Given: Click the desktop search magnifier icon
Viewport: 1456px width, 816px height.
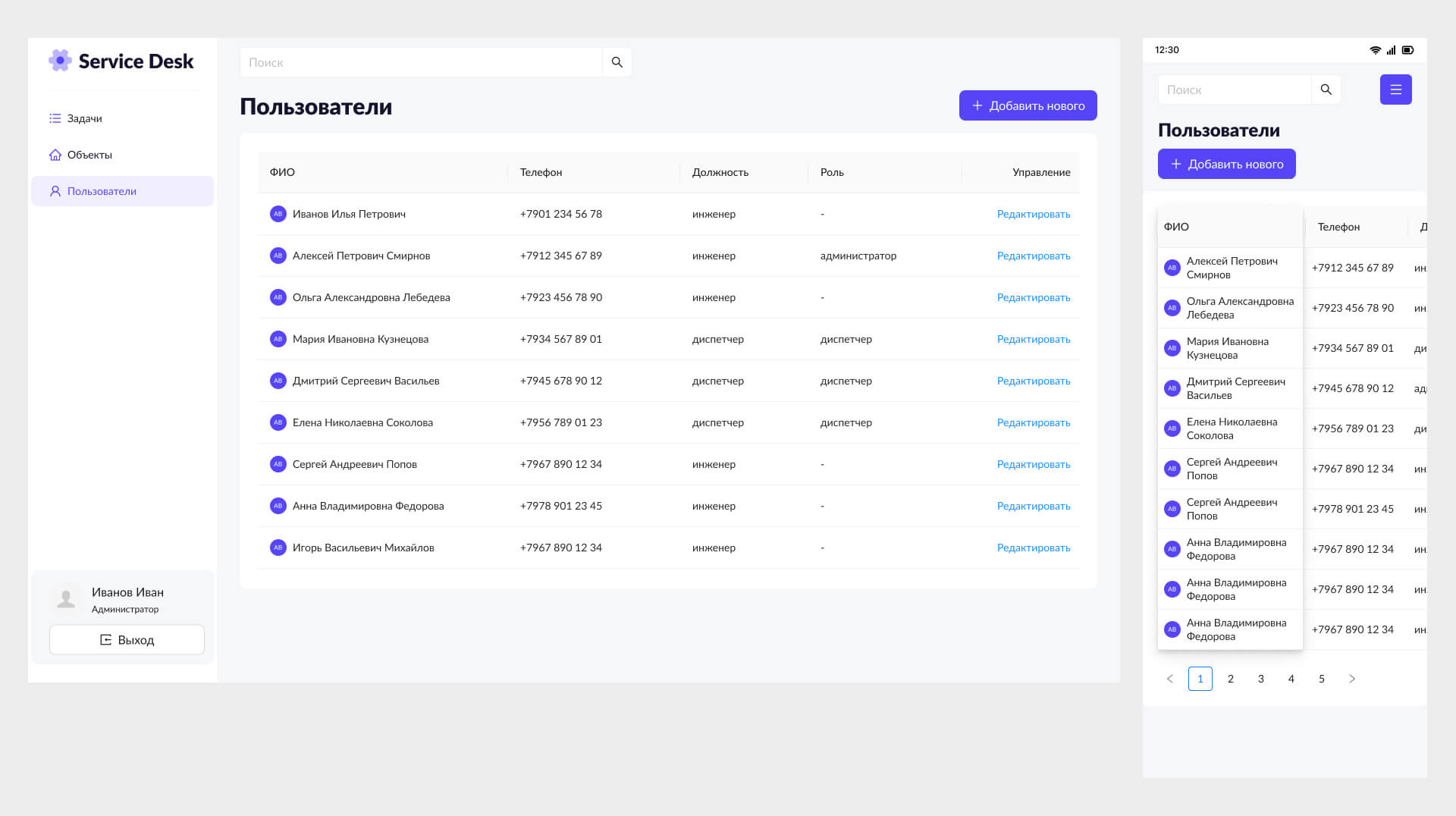Looking at the screenshot, I should point(617,62).
